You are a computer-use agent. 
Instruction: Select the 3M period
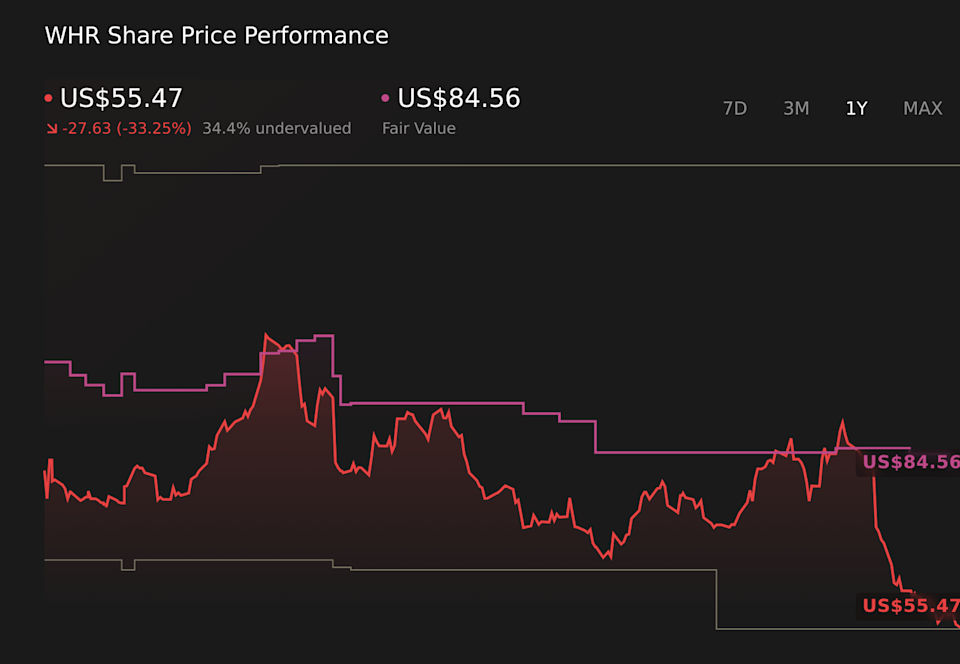click(x=796, y=108)
